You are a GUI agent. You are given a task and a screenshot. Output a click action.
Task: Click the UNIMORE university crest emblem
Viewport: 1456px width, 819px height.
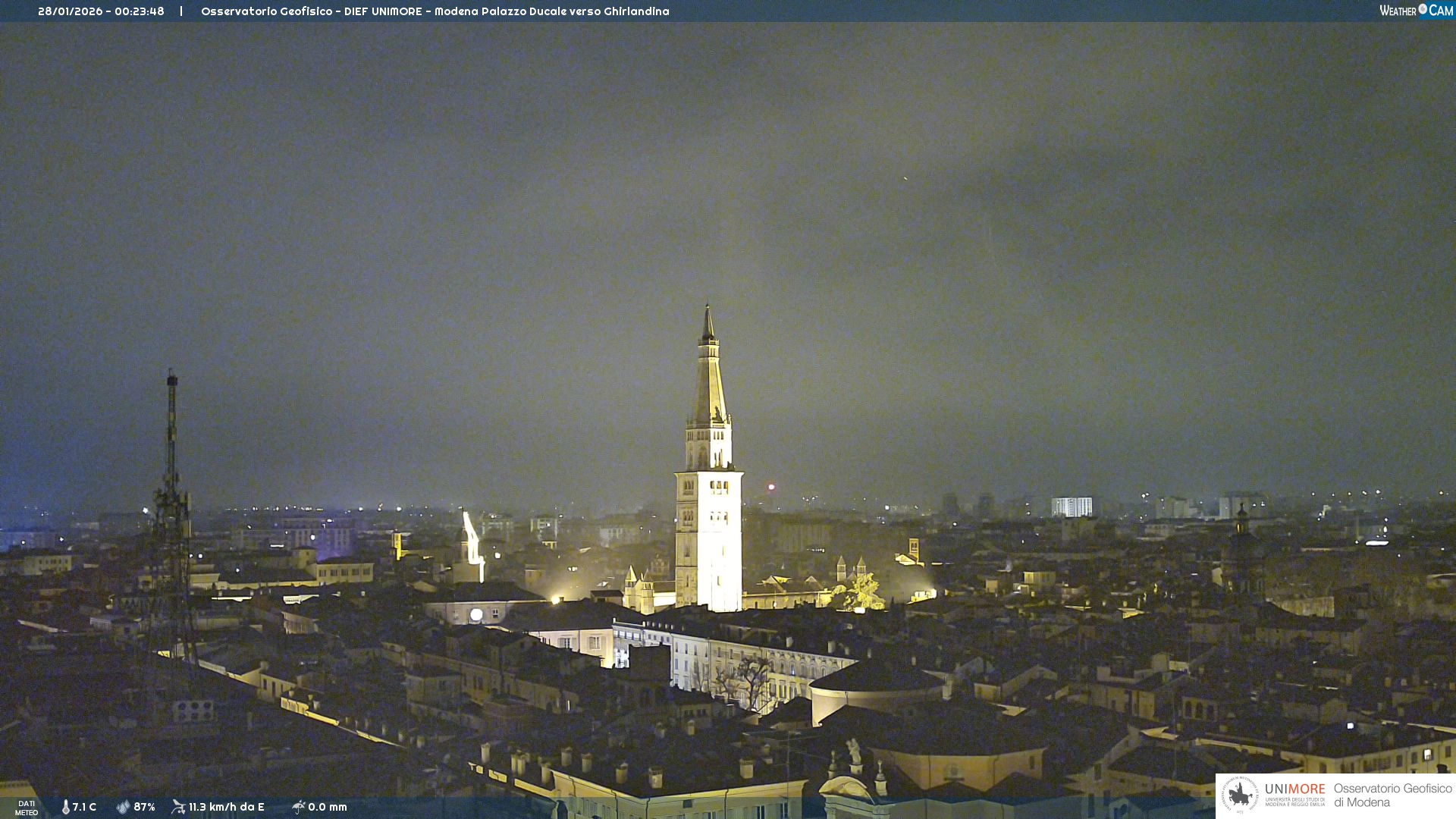point(1240,795)
